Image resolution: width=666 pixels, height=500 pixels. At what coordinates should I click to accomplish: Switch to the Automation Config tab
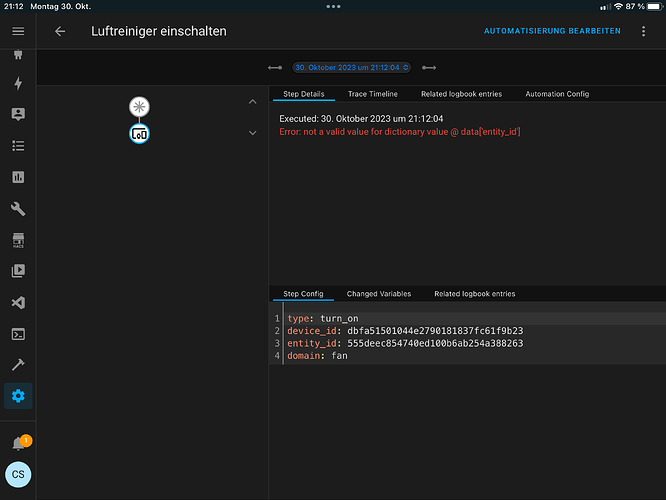(x=557, y=94)
